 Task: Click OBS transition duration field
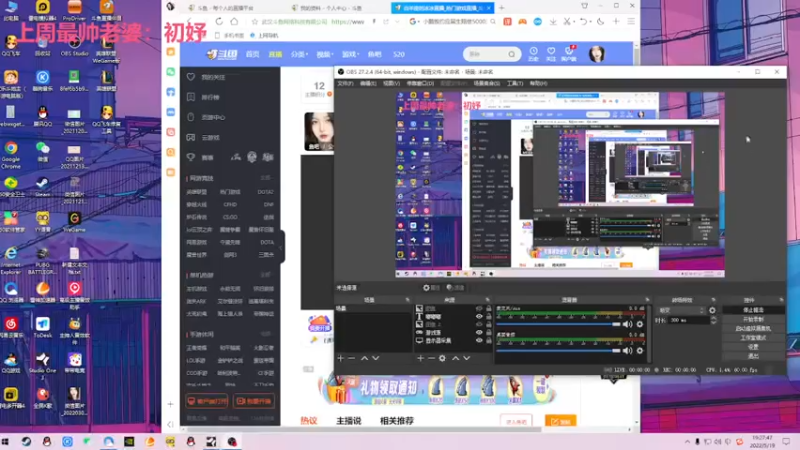[x=689, y=320]
